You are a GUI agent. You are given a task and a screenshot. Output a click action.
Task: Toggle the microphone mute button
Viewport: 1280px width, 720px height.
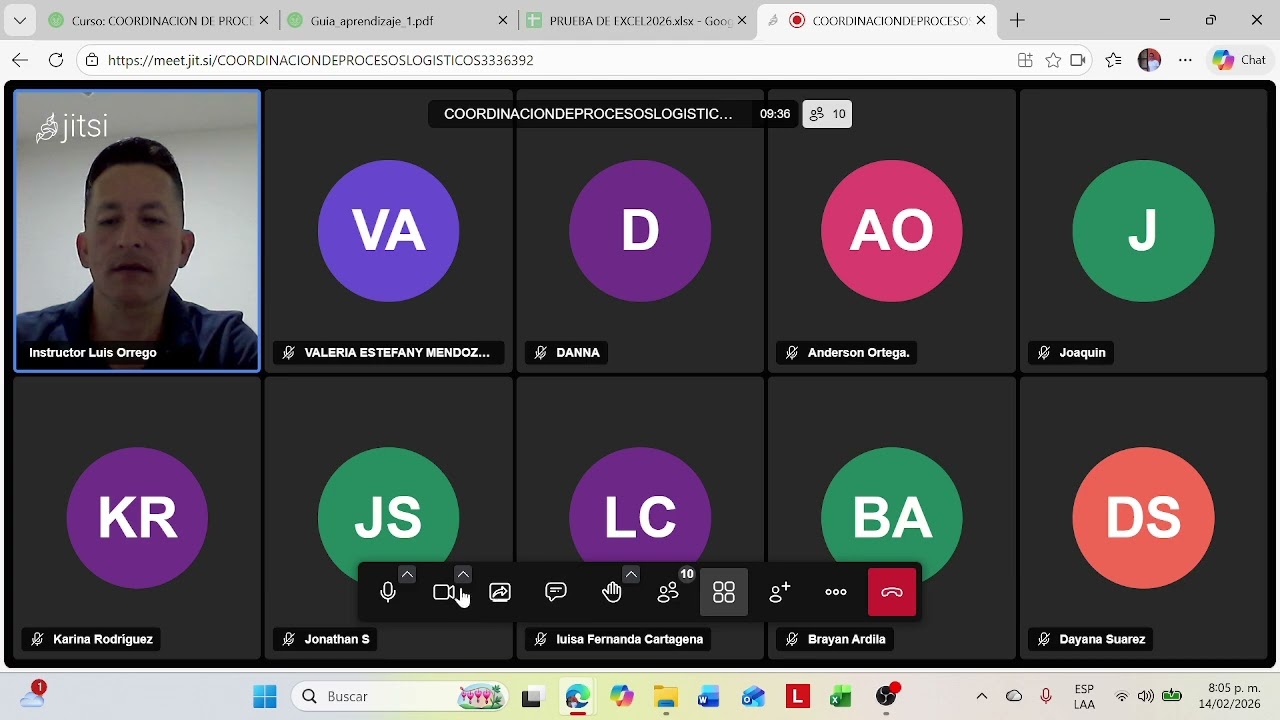tap(388, 592)
